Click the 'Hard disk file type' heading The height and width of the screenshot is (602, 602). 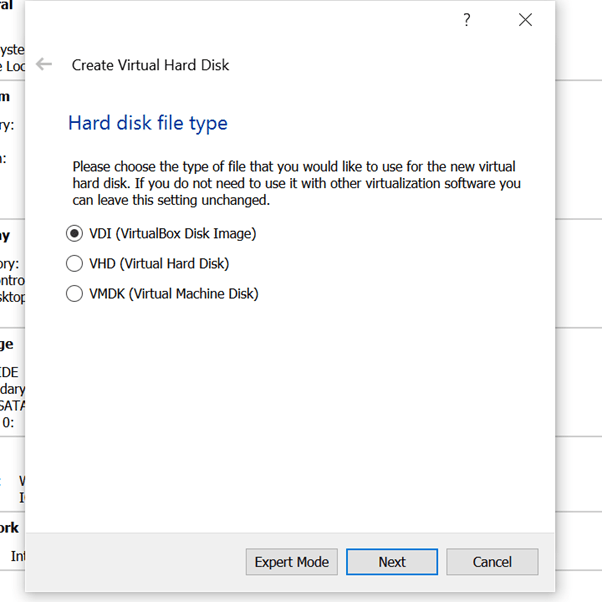point(148,123)
